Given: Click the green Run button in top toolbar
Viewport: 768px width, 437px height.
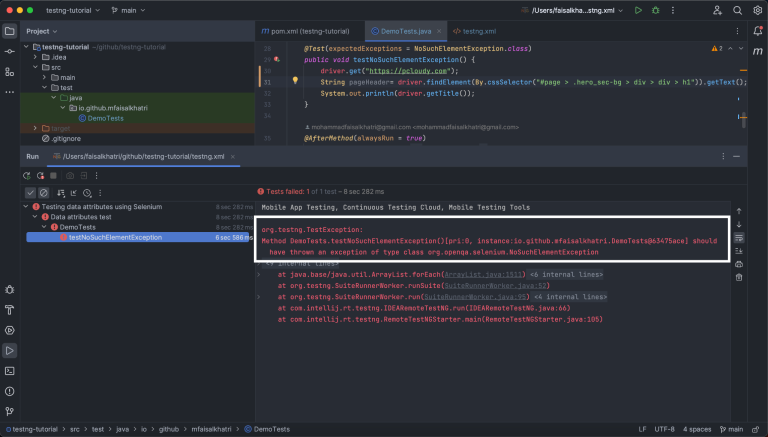Looking at the screenshot, I should click(x=638, y=10).
